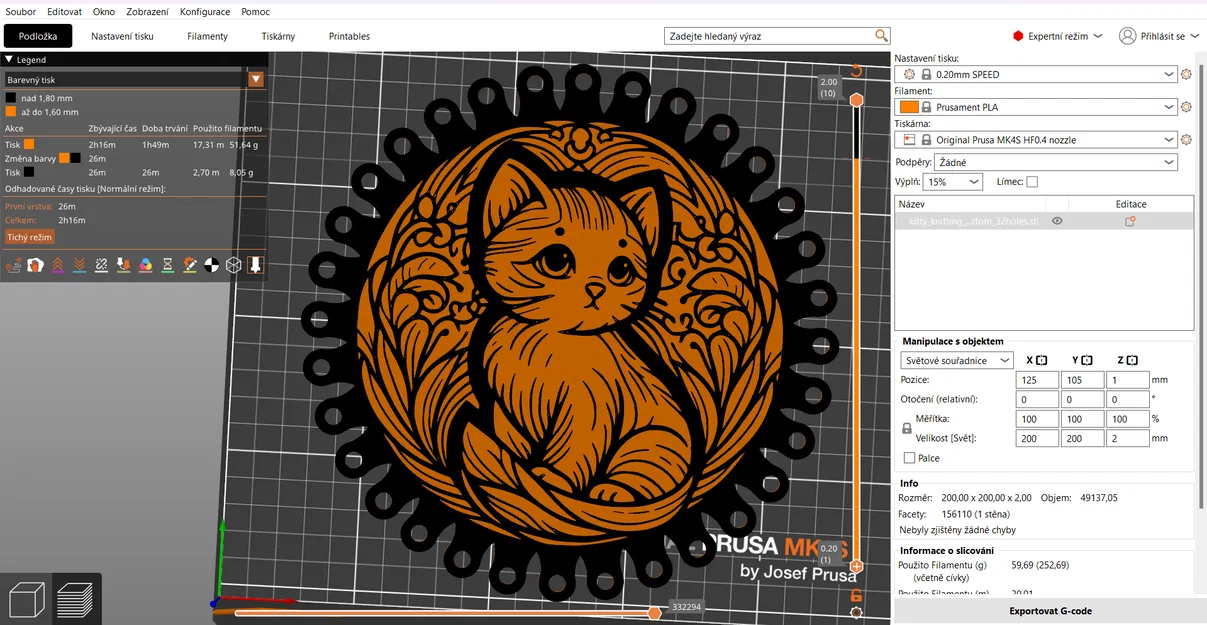Viewport: 1207px width, 625px height.
Task: Mirror object along Y axis
Action: (1087, 360)
